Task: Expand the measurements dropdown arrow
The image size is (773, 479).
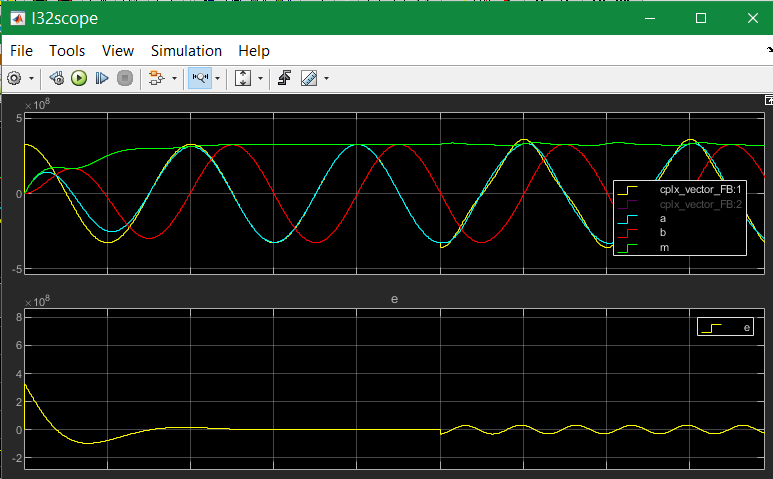Action: pos(326,78)
